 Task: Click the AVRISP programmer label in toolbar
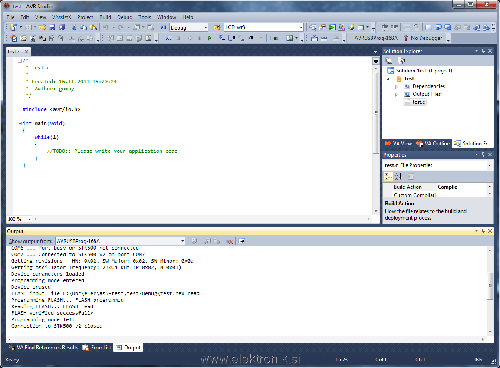point(376,38)
